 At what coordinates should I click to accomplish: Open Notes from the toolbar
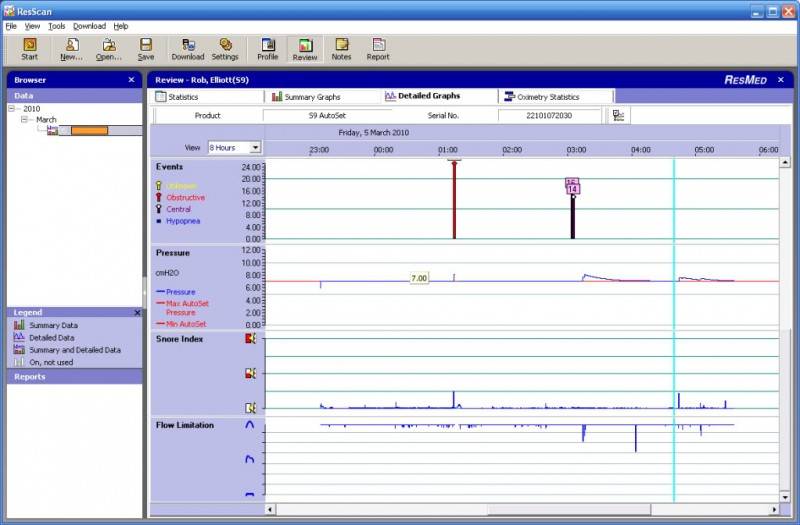[x=341, y=49]
